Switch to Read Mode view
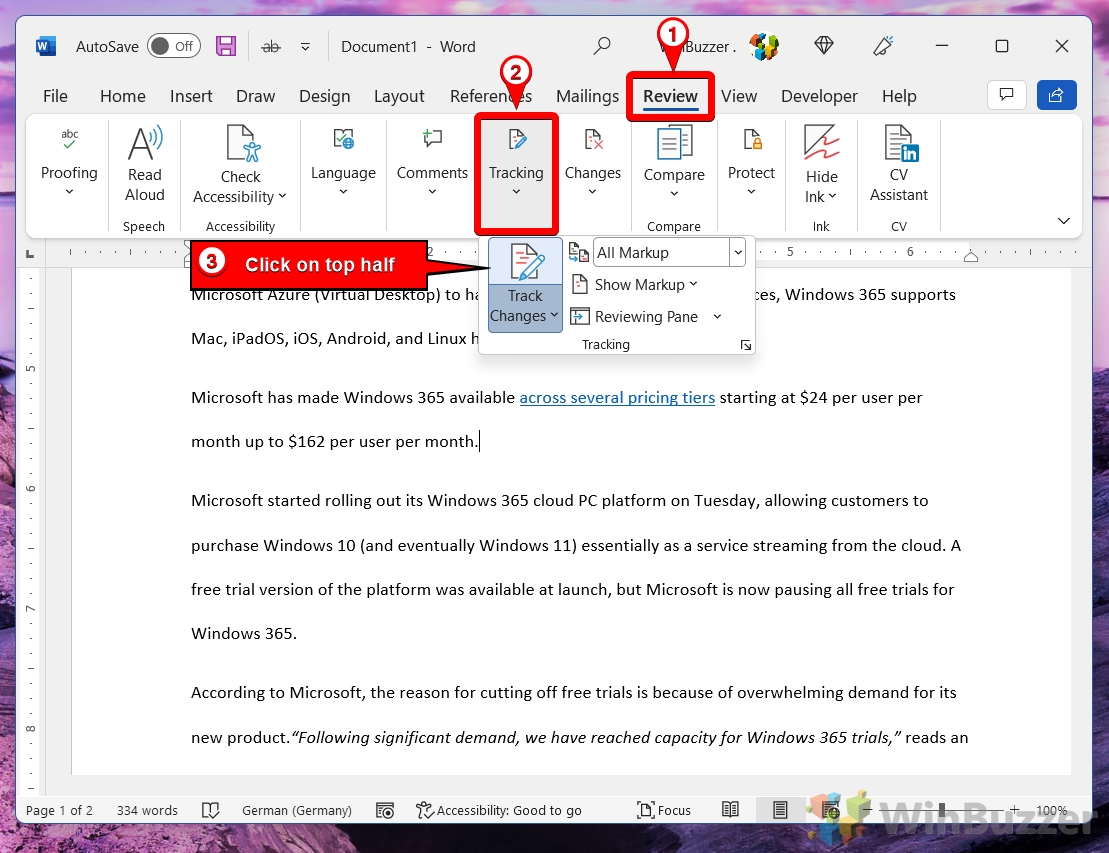The height and width of the screenshot is (853, 1109). 731,810
